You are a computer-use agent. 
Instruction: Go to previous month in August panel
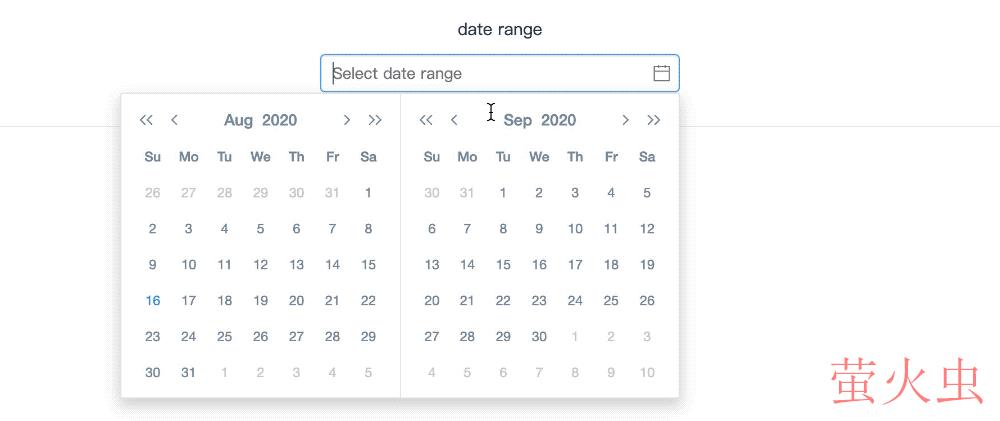175,120
